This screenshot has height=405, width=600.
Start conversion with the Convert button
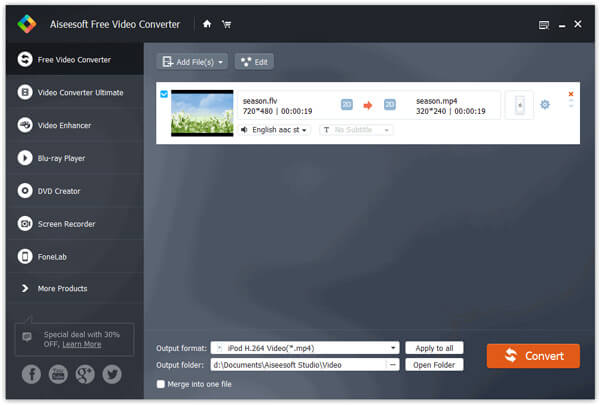point(533,356)
